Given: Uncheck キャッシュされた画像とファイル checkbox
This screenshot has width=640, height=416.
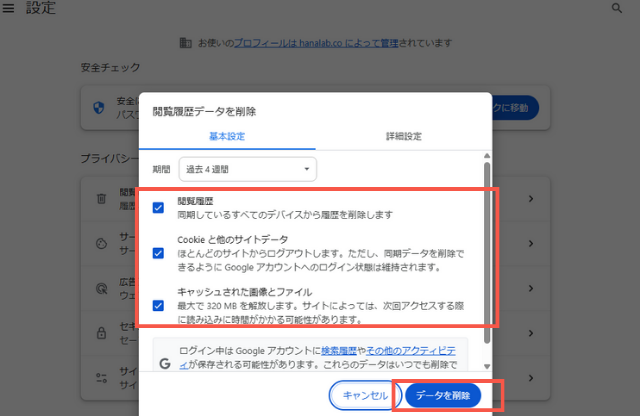Looking at the screenshot, I should [x=158, y=305].
